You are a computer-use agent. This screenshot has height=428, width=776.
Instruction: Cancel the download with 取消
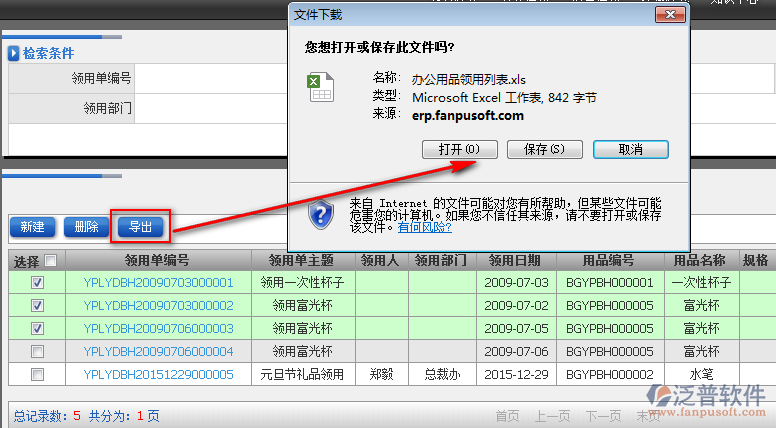pos(630,149)
